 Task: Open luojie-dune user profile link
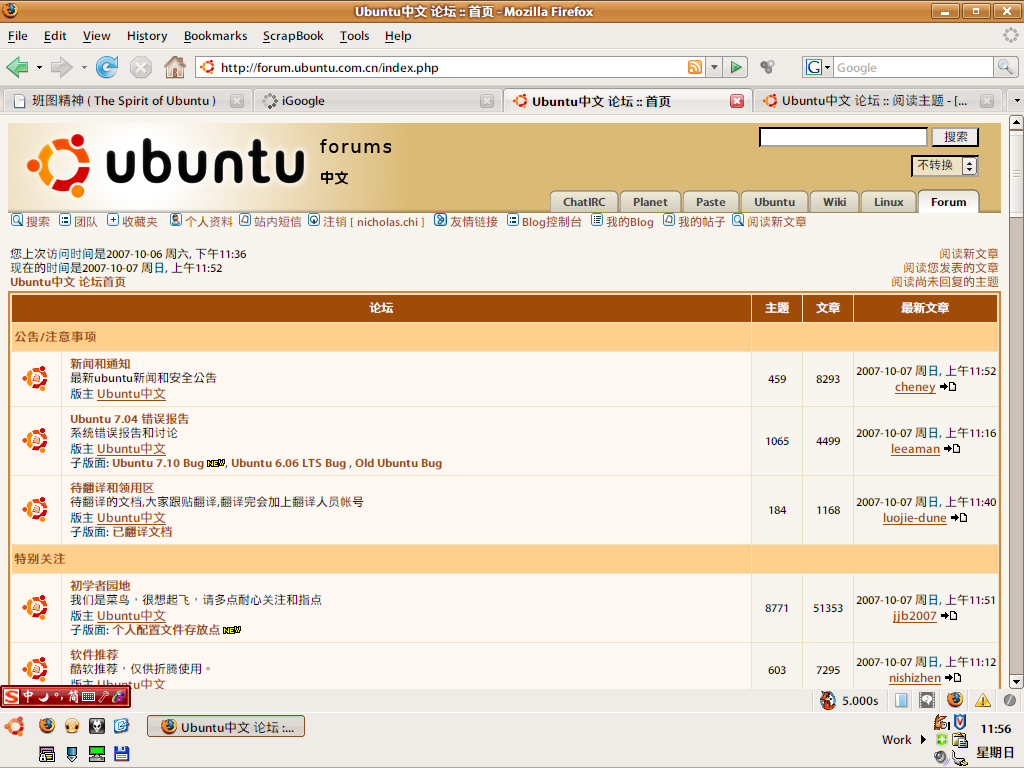[x=914, y=518]
